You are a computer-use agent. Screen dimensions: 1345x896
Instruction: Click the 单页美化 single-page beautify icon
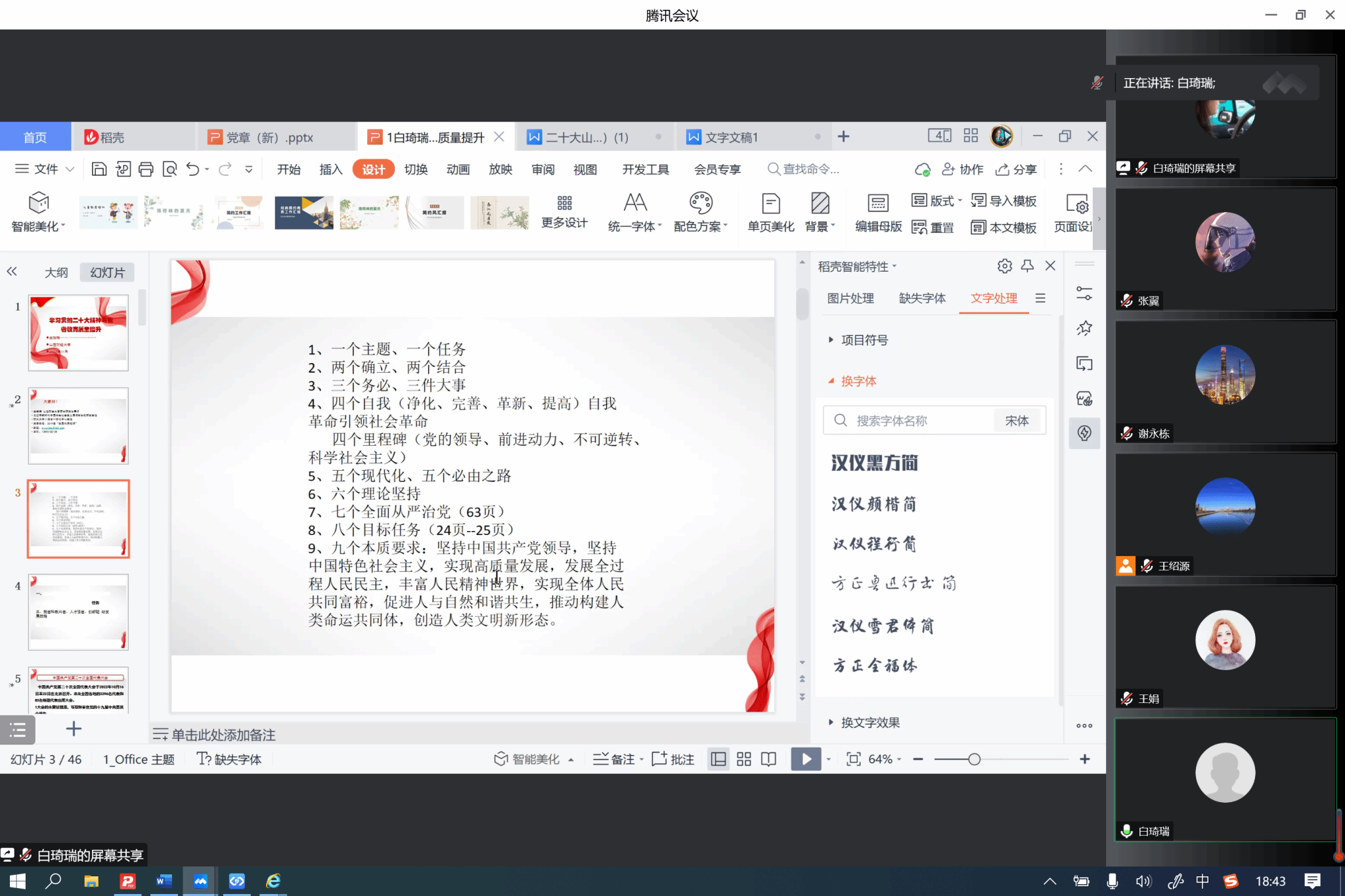pyautogui.click(x=770, y=203)
